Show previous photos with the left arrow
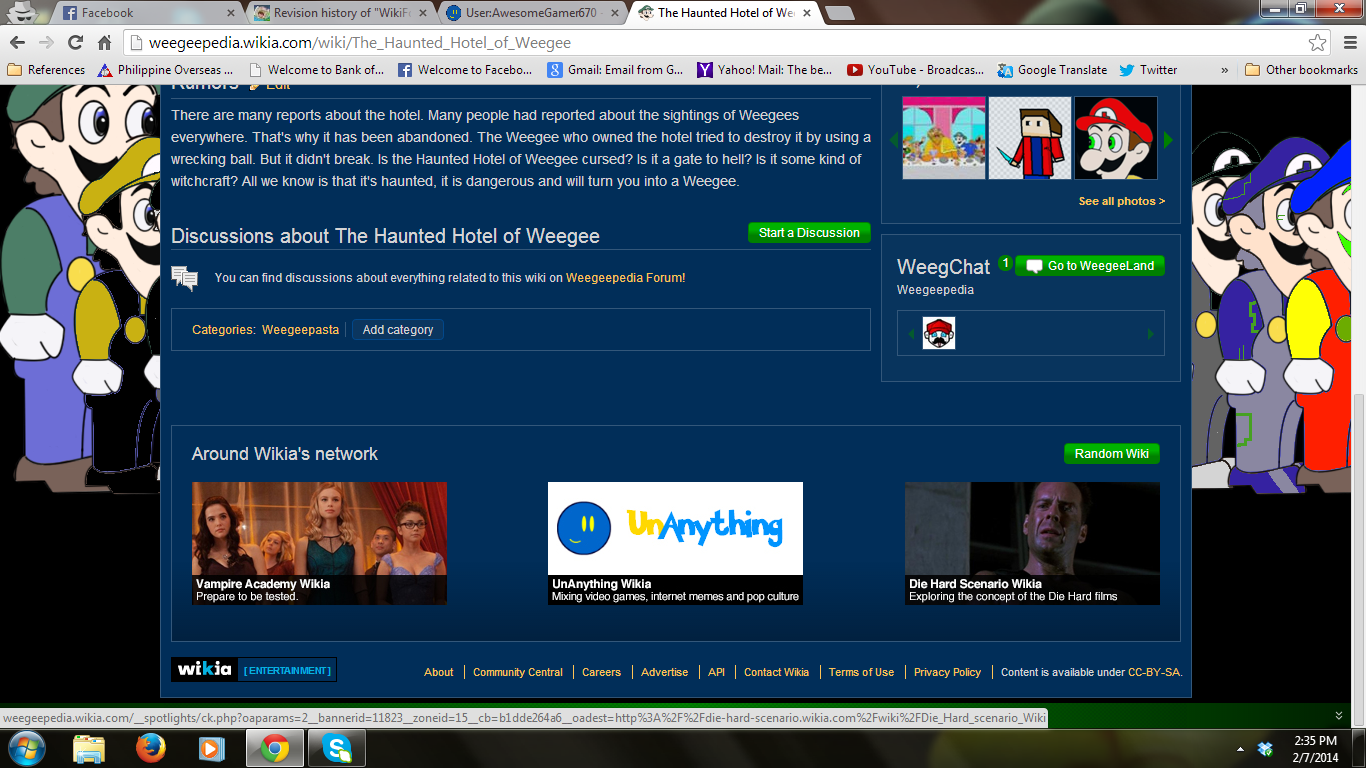The width and height of the screenshot is (1366, 768). click(x=894, y=139)
